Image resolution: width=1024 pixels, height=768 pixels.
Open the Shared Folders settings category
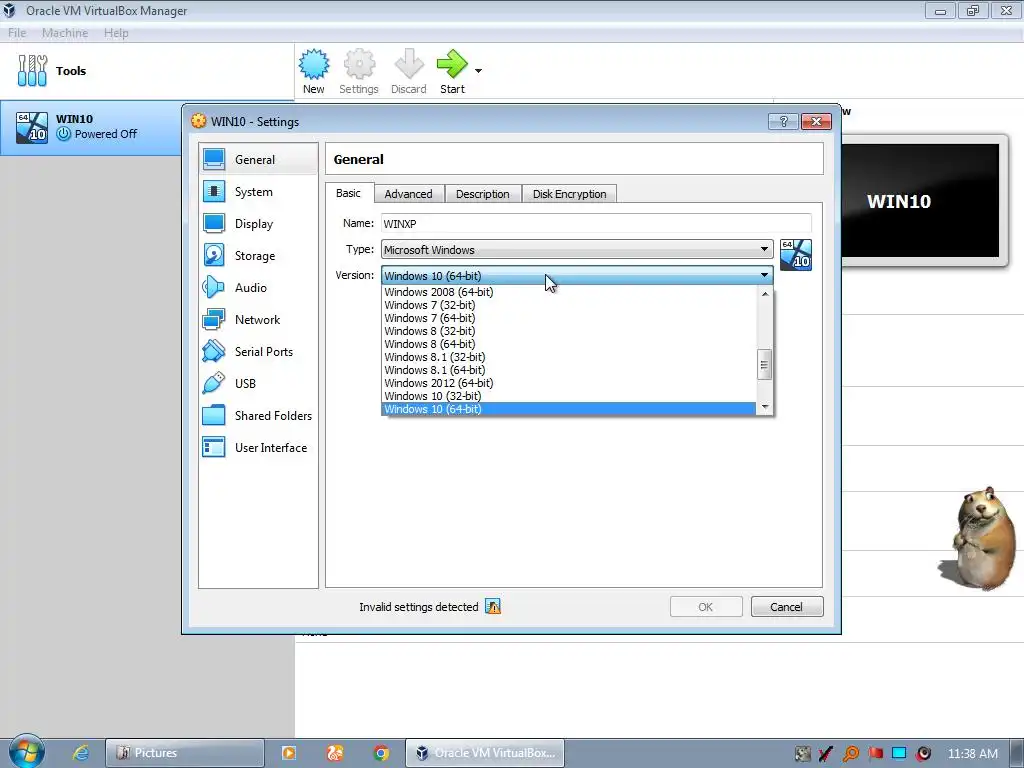(258, 415)
